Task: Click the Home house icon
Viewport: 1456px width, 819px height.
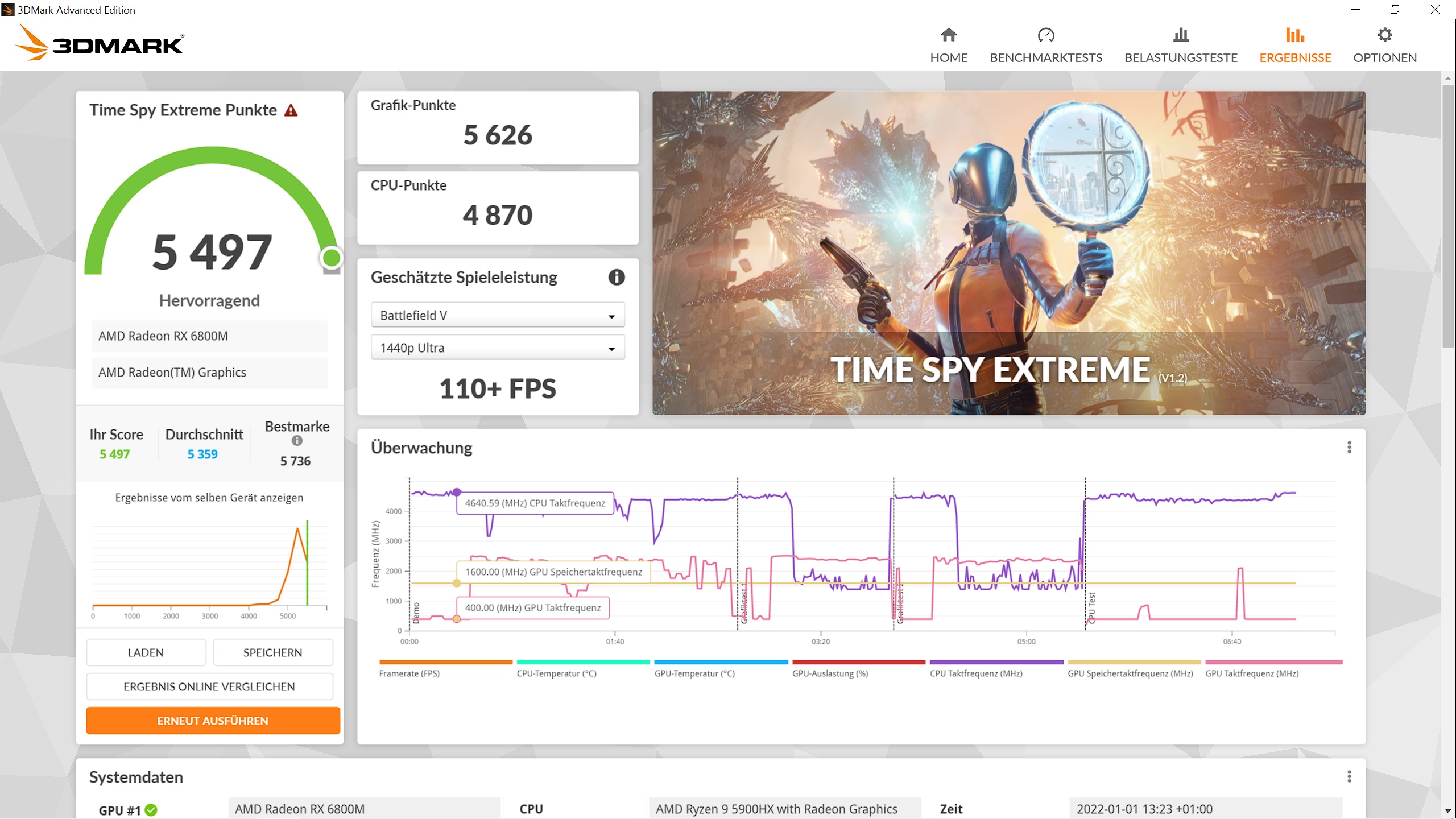Action: [x=948, y=35]
